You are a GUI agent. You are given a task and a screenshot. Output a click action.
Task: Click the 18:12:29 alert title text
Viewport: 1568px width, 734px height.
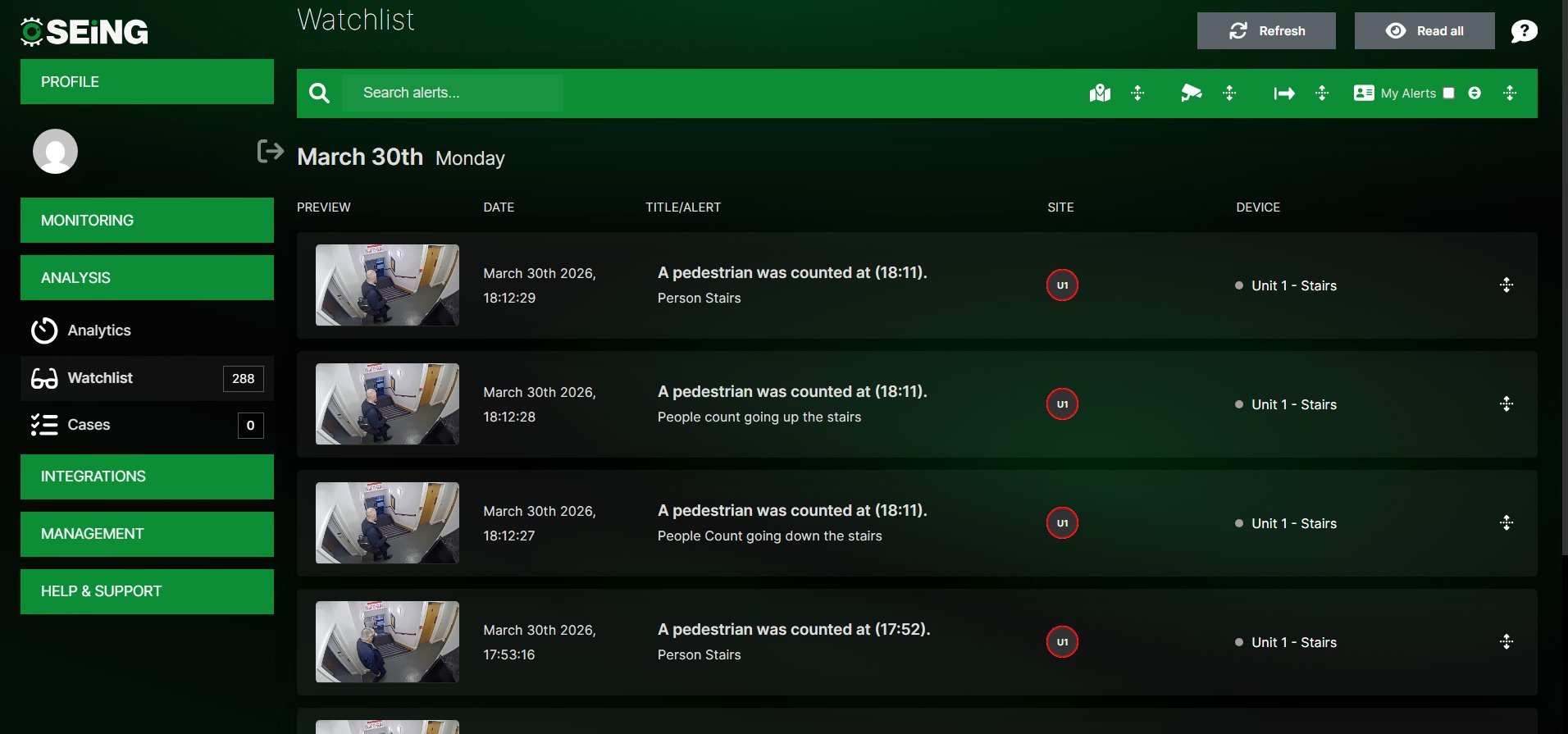(x=792, y=273)
